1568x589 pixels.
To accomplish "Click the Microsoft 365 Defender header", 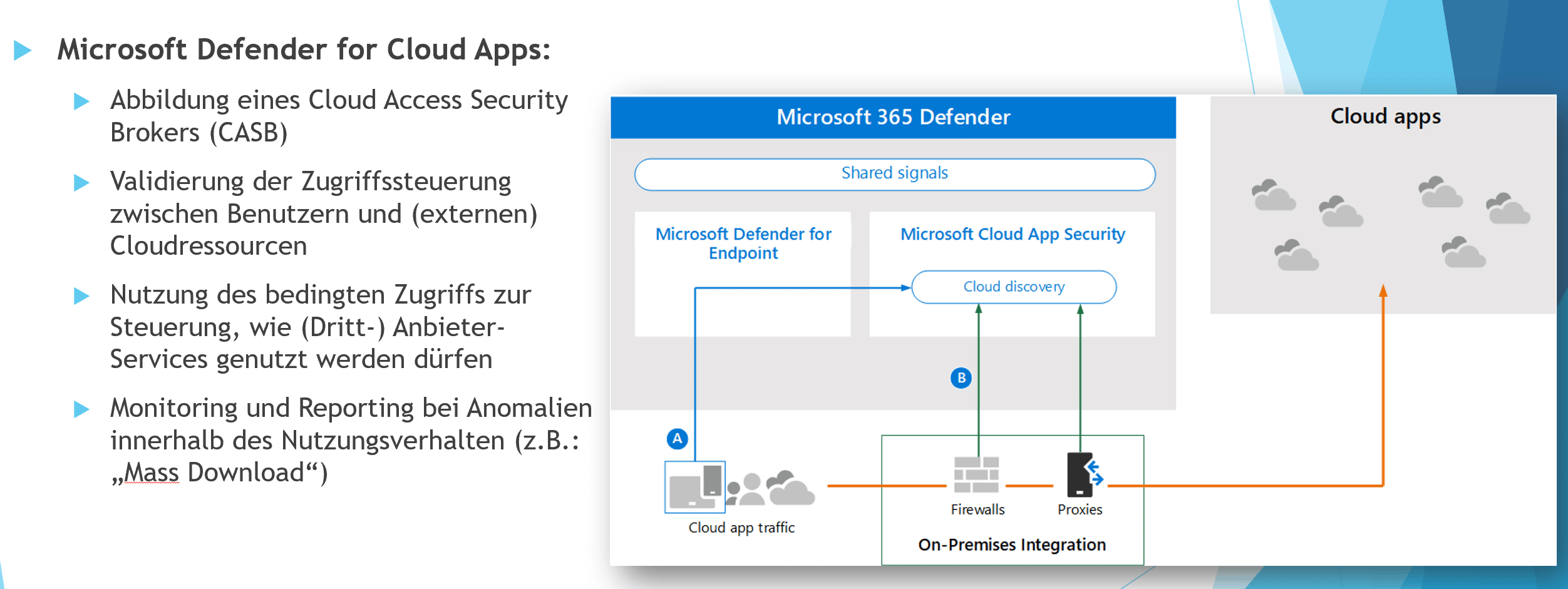I will (x=893, y=117).
